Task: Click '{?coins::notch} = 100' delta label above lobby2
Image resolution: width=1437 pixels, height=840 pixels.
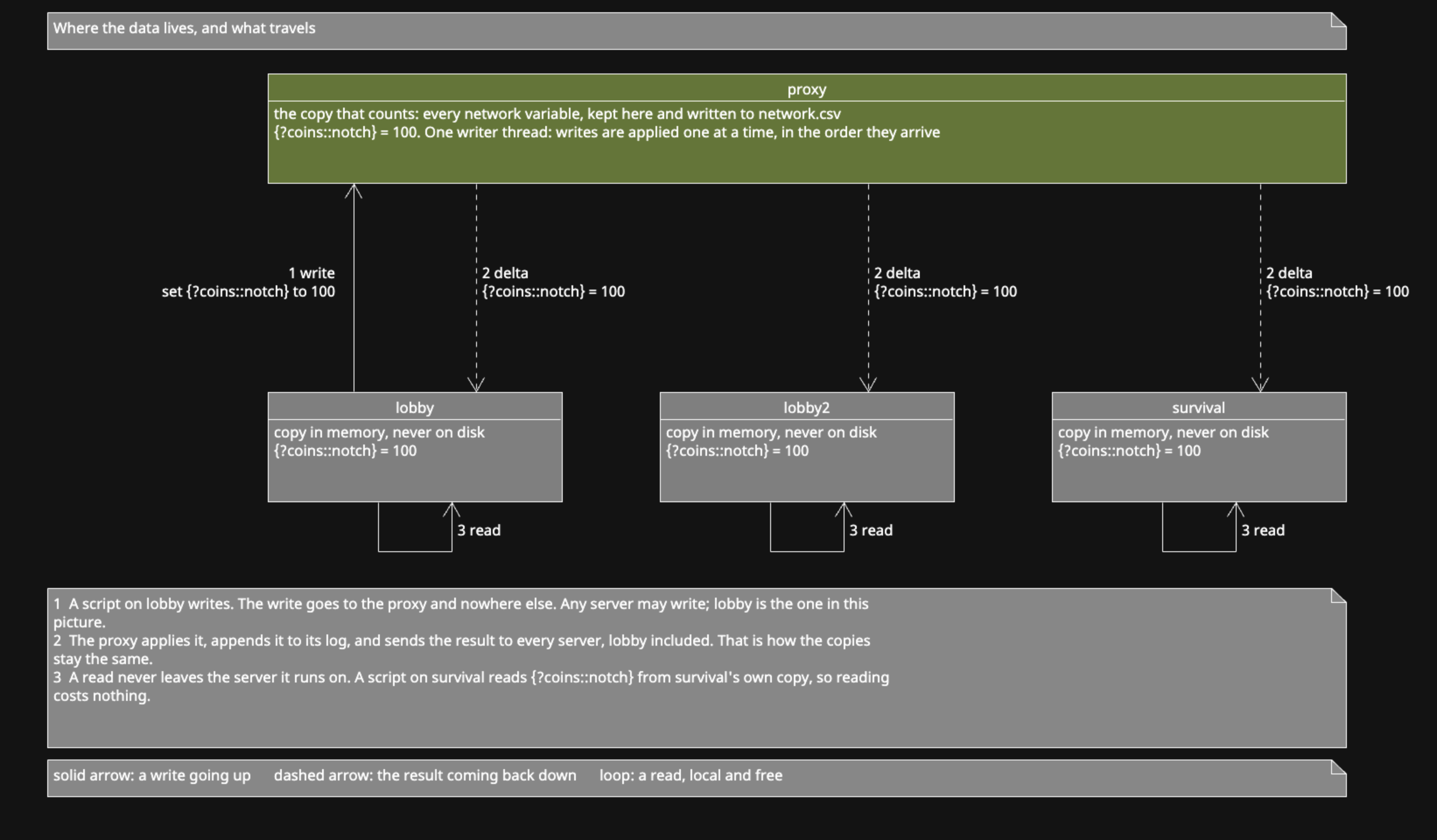Action: point(946,291)
